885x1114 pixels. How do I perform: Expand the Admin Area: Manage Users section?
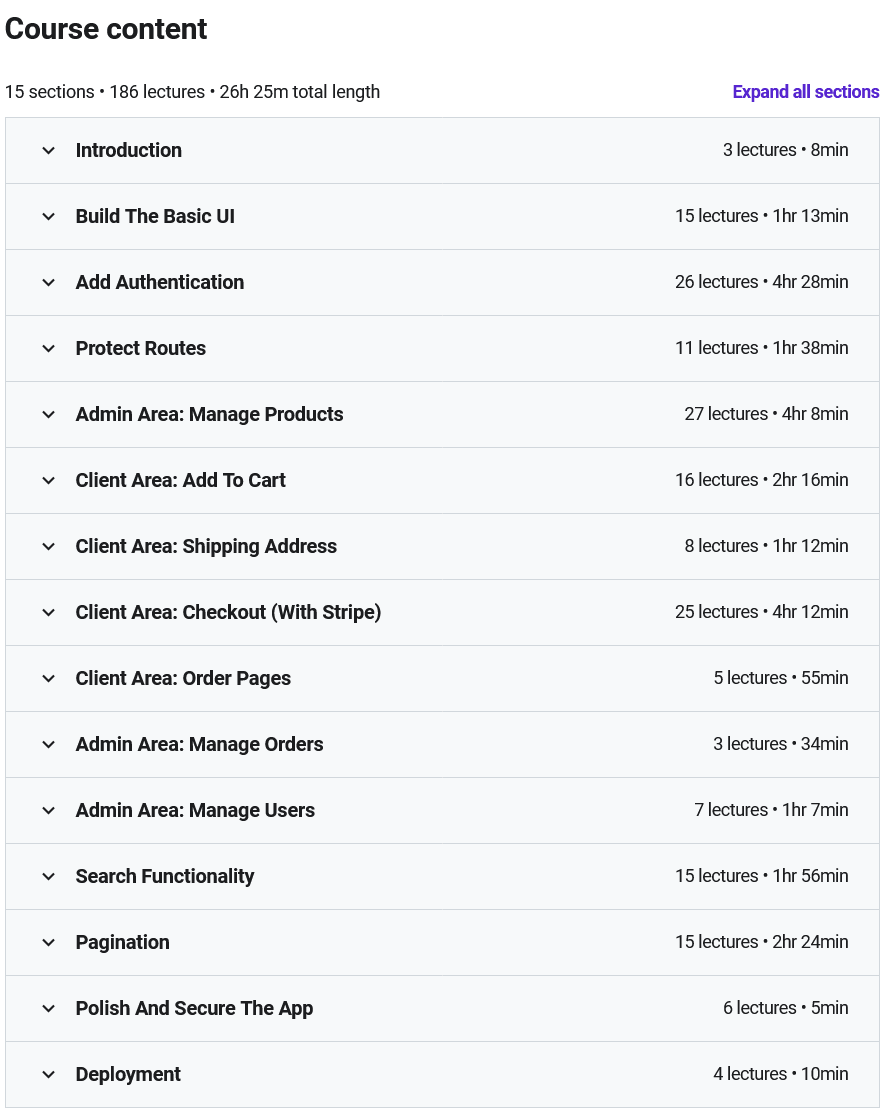click(x=195, y=810)
